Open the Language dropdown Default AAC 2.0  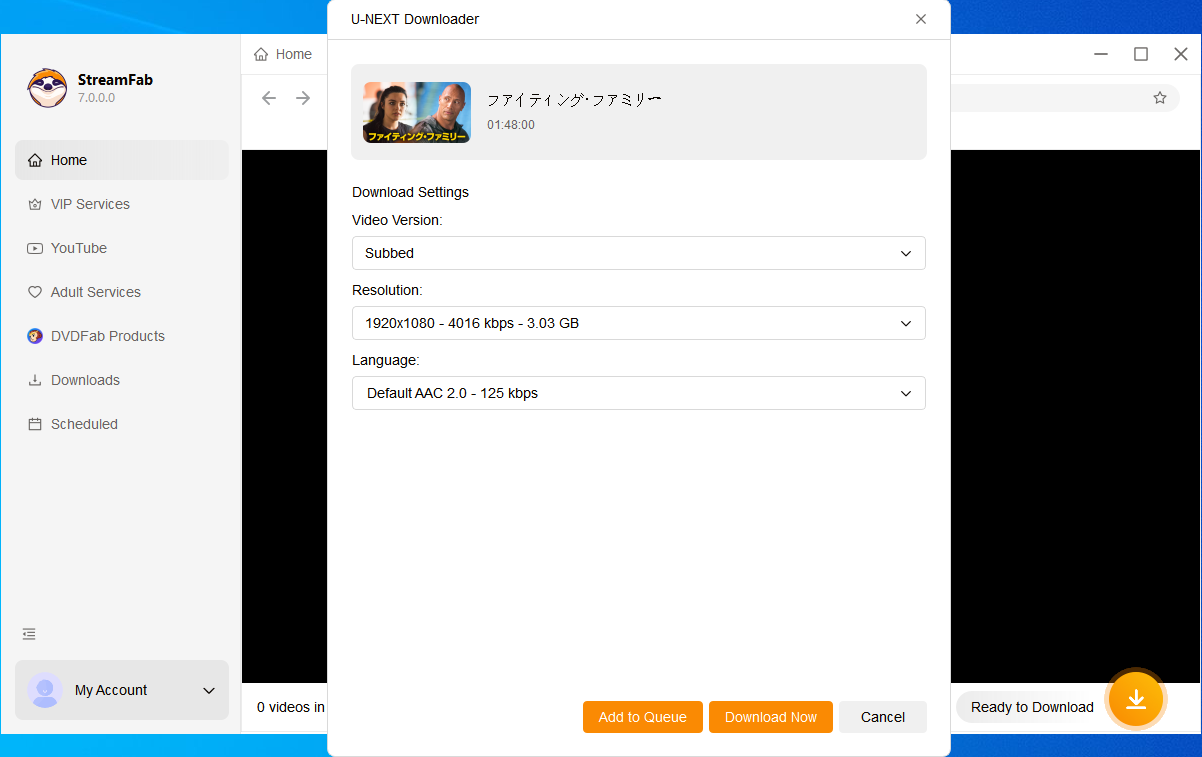click(x=638, y=393)
